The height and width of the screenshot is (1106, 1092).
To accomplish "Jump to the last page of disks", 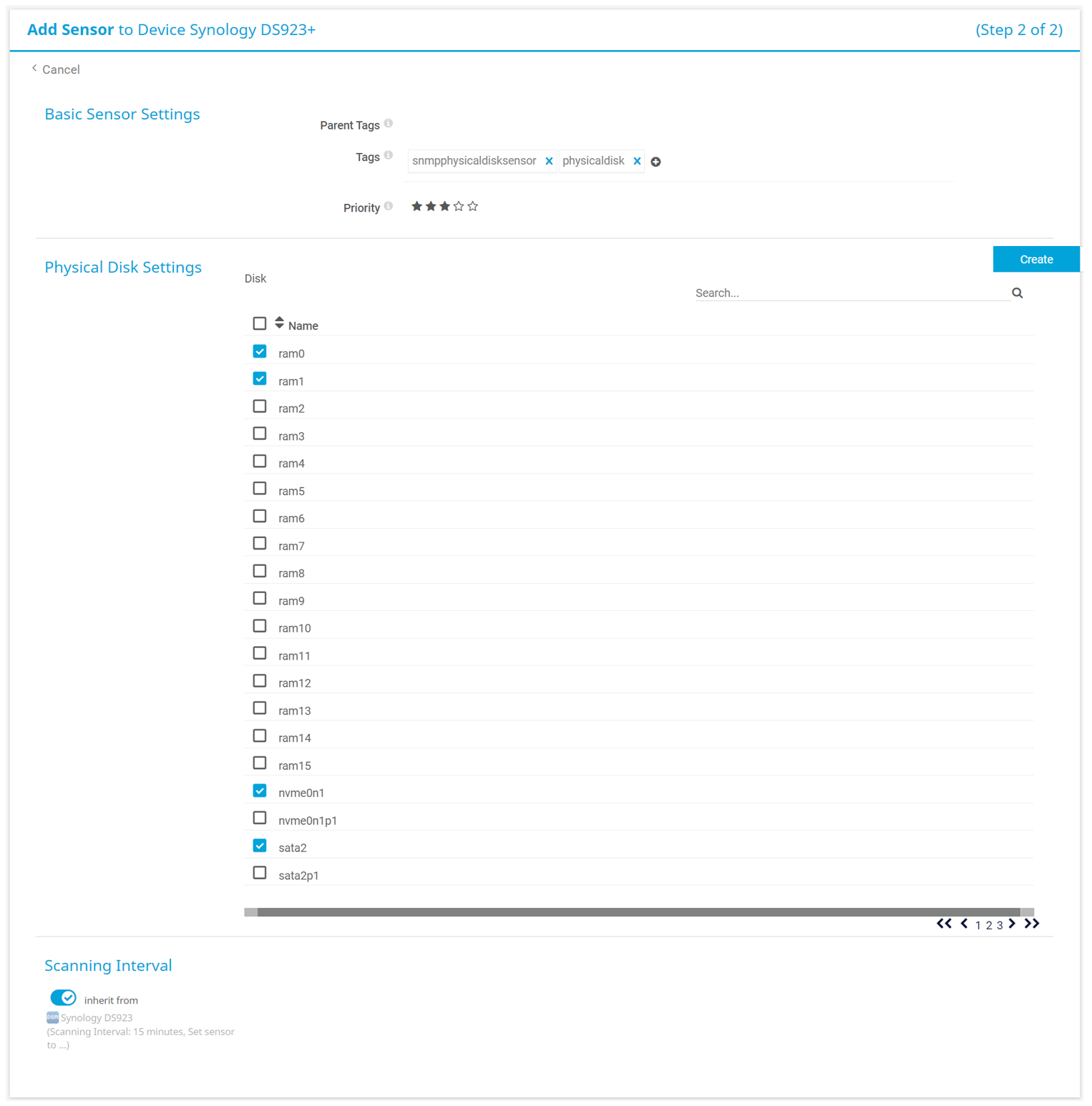I will click(1031, 924).
